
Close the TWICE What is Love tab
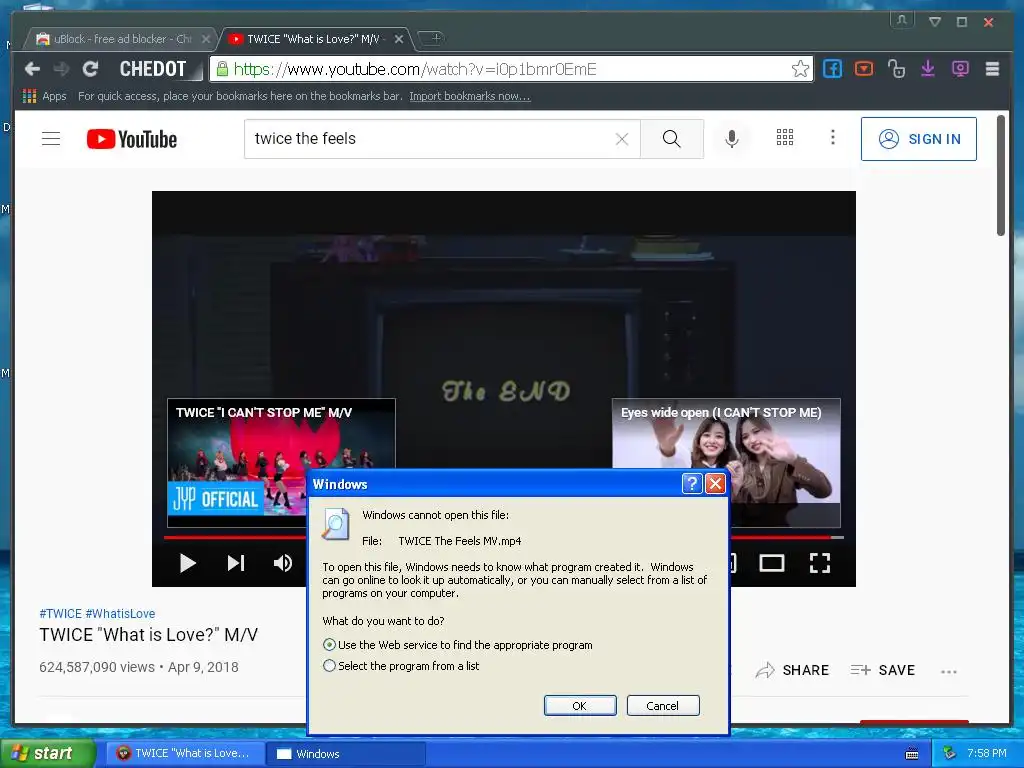tap(398, 39)
